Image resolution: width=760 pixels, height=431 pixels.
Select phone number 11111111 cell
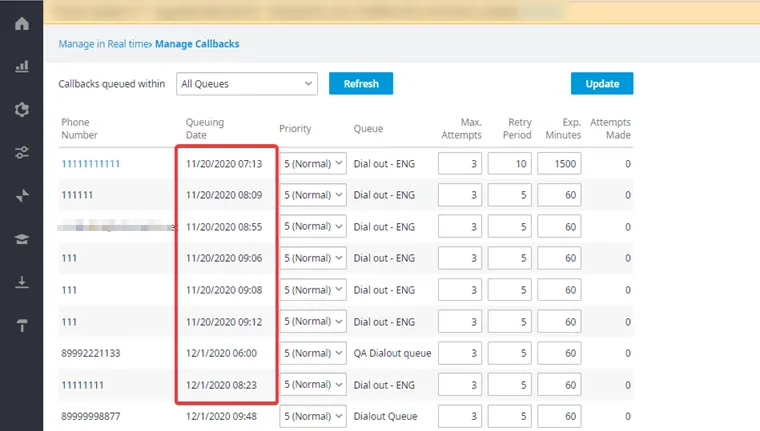click(x=82, y=385)
